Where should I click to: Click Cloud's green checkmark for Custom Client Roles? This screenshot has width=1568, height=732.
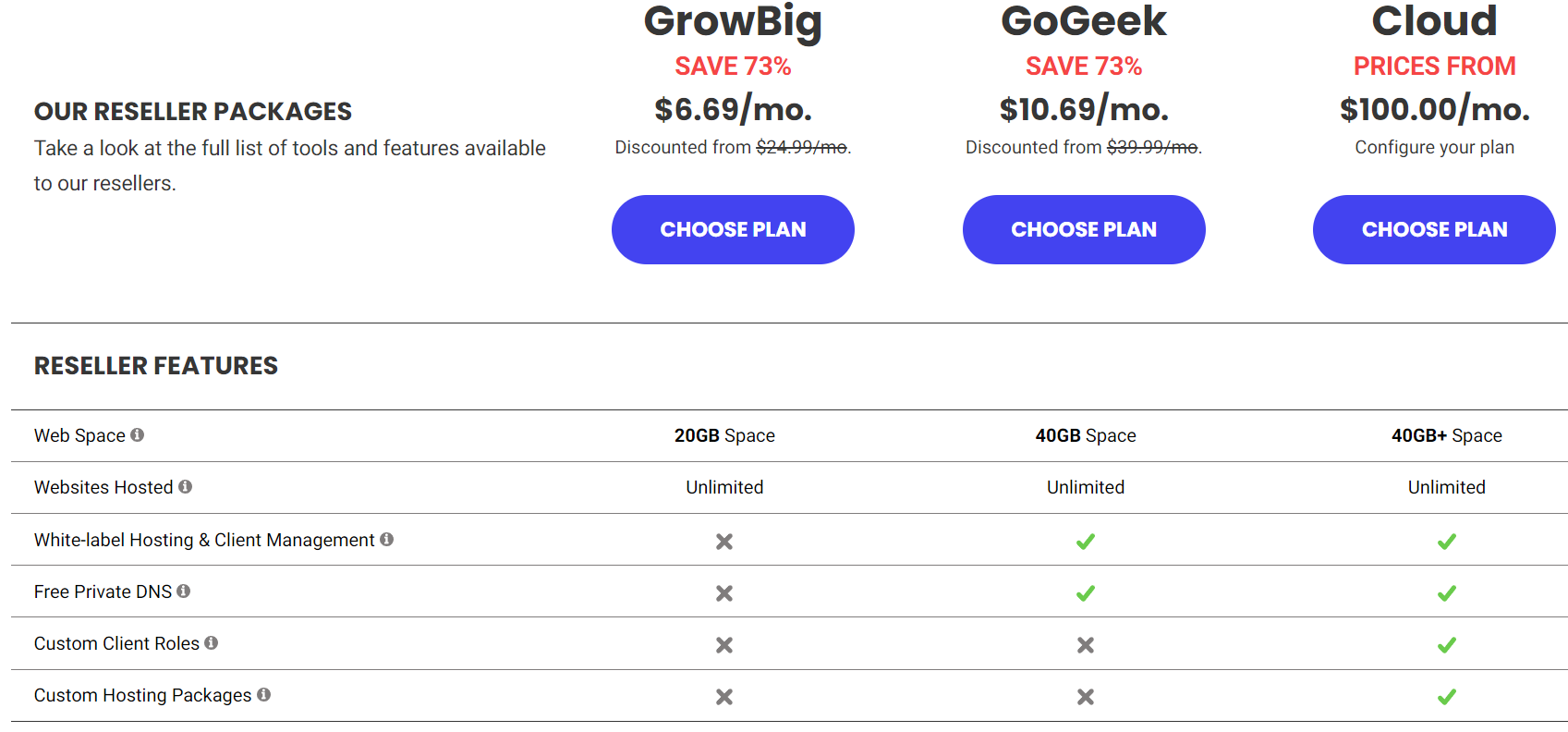click(x=1447, y=645)
